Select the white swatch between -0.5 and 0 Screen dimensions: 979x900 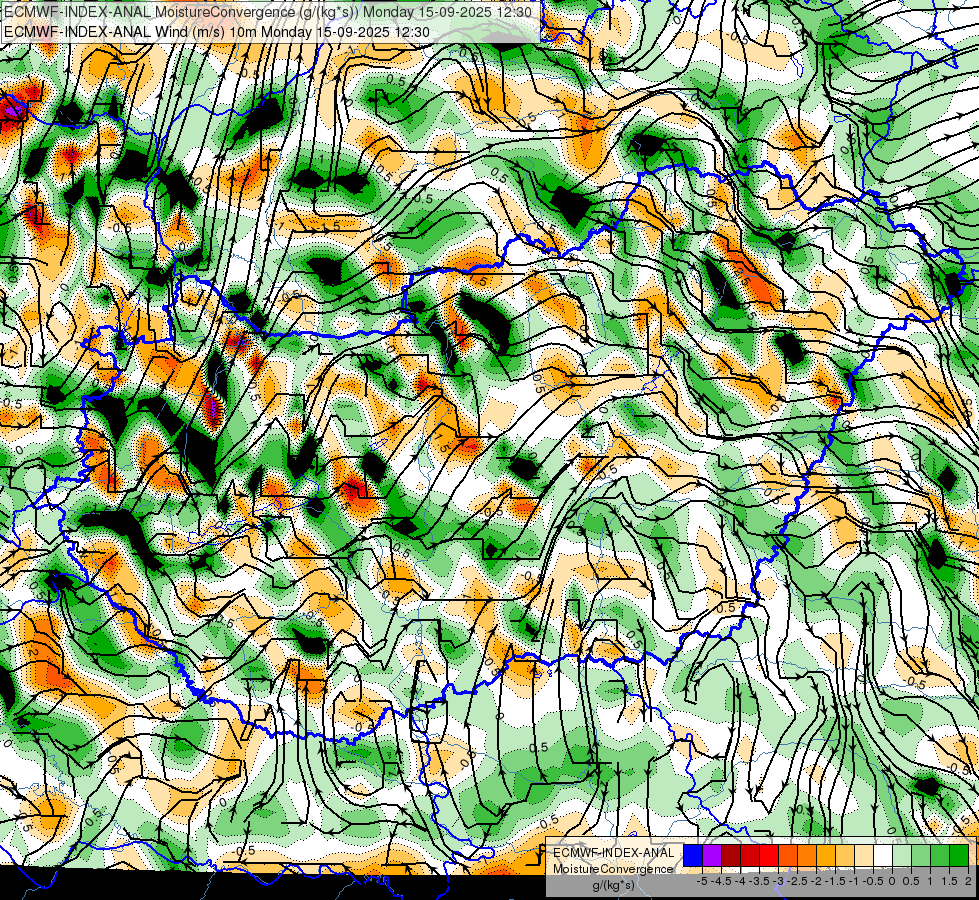[883, 856]
